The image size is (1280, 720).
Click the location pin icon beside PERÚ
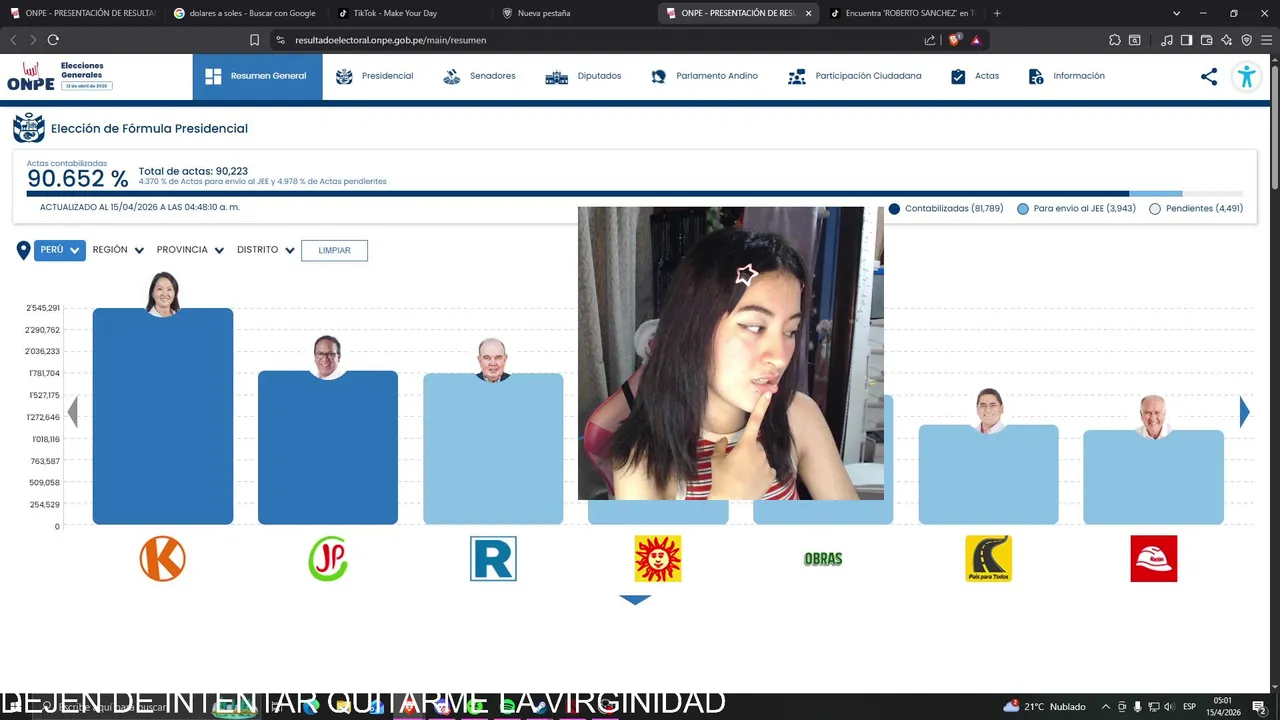[23, 250]
